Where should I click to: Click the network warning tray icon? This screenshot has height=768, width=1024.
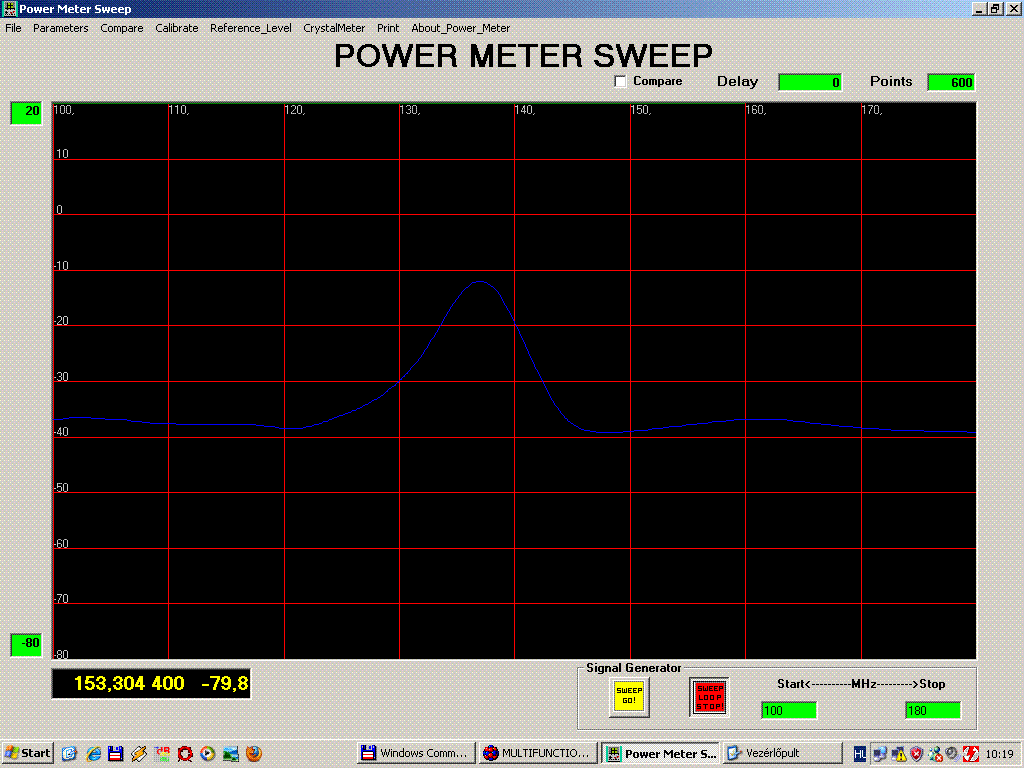click(x=899, y=754)
